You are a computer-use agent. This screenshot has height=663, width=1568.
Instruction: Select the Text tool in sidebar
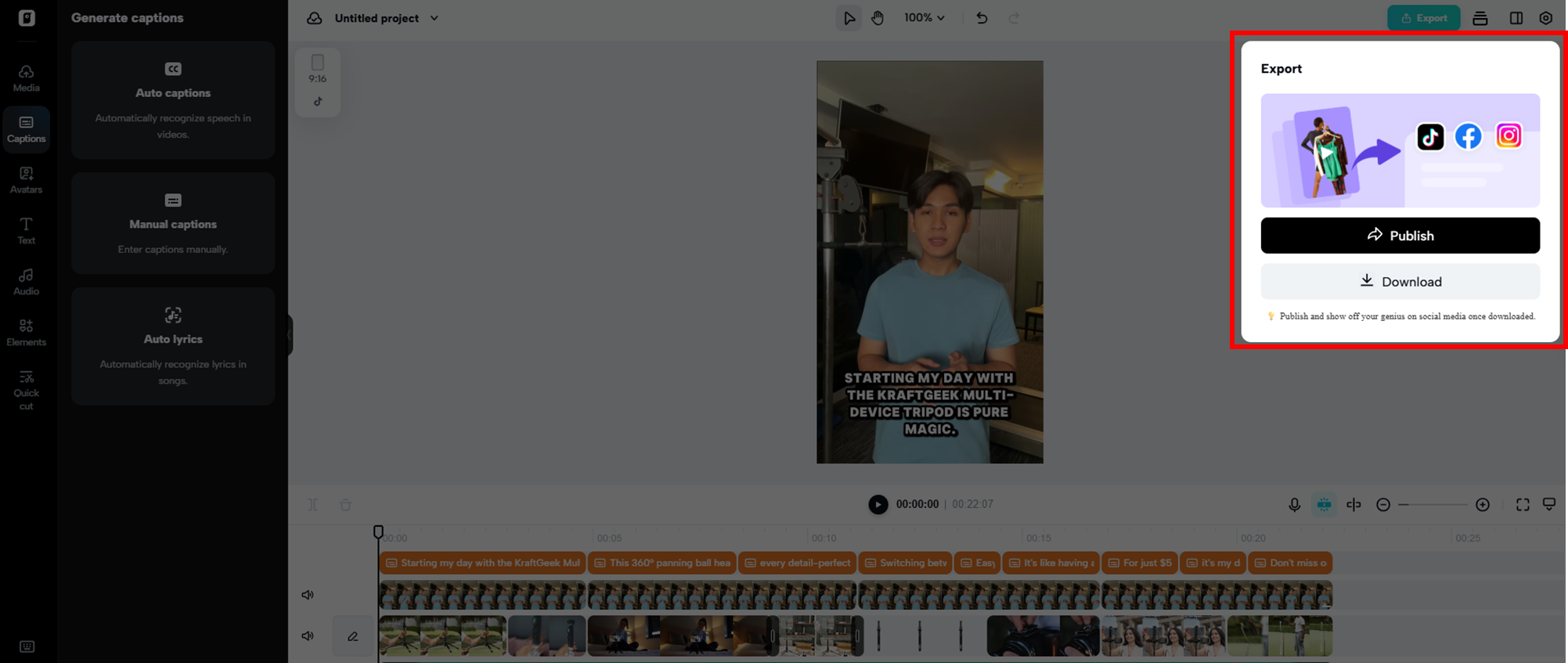point(26,231)
